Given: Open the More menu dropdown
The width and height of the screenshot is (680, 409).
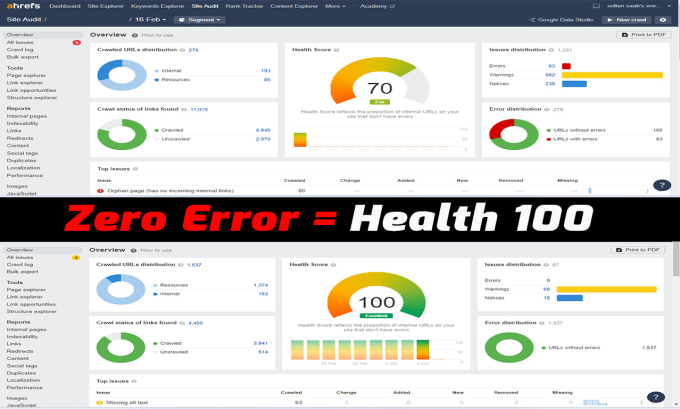Looking at the screenshot, I should (335, 6).
